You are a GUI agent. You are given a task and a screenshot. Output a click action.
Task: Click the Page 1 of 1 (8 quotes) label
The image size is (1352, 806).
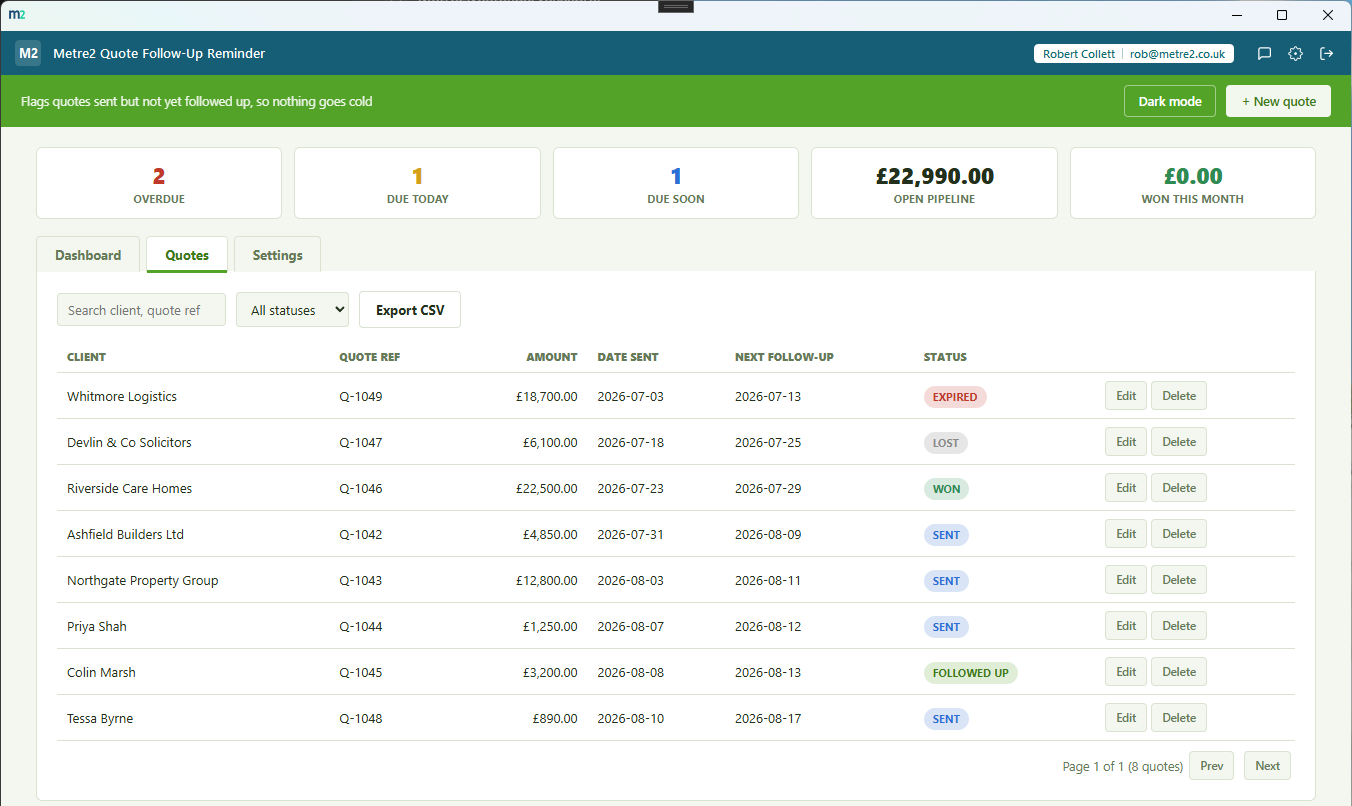point(1123,767)
